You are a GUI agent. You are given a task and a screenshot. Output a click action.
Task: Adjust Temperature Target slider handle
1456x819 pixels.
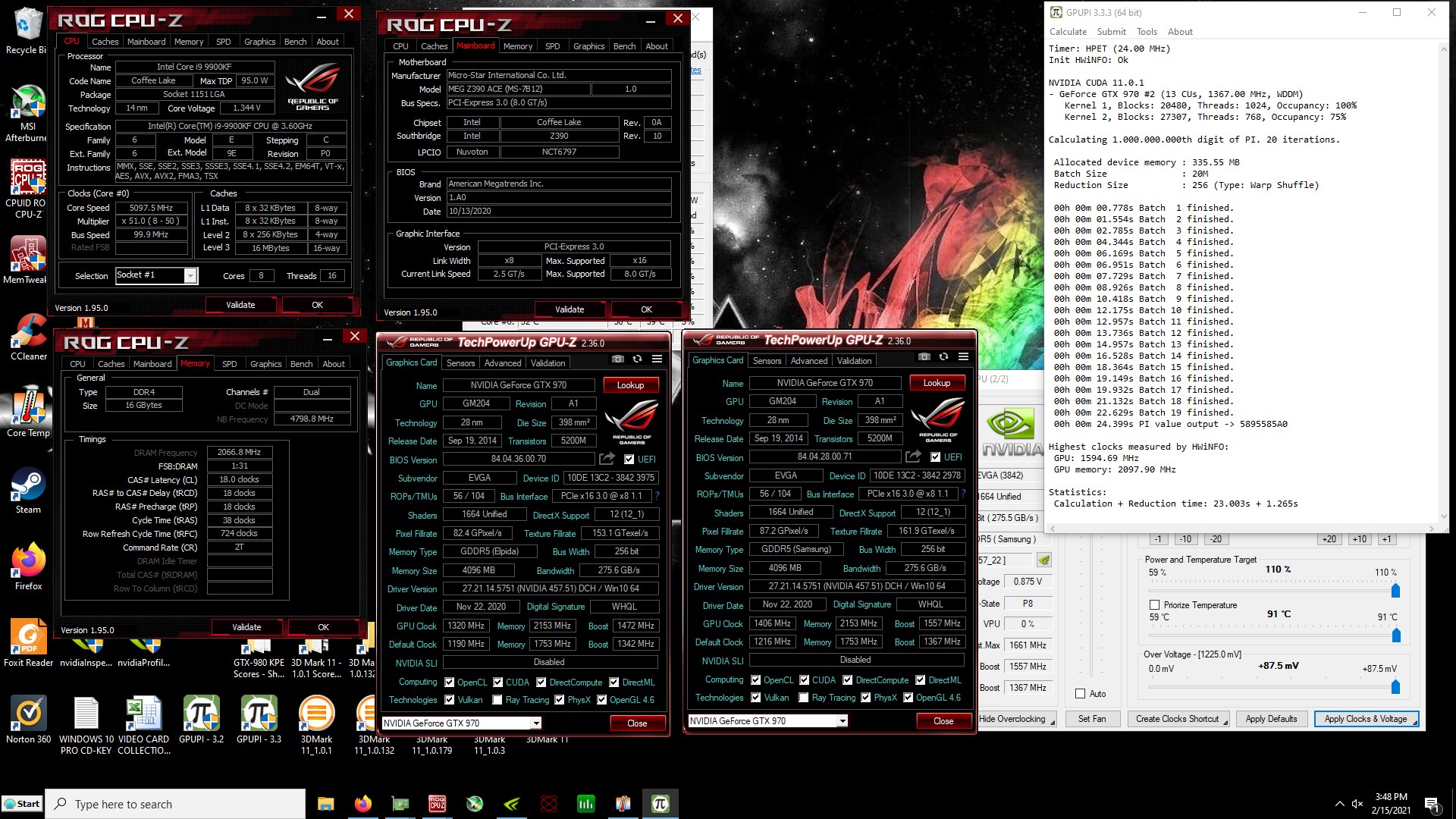1396,635
